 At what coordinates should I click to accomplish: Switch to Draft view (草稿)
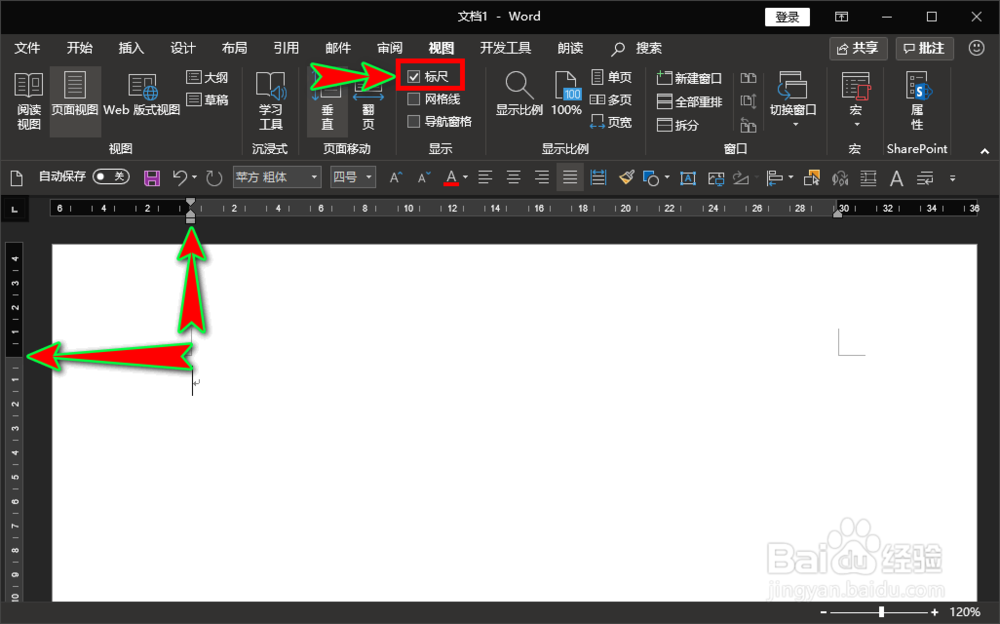[x=207, y=100]
